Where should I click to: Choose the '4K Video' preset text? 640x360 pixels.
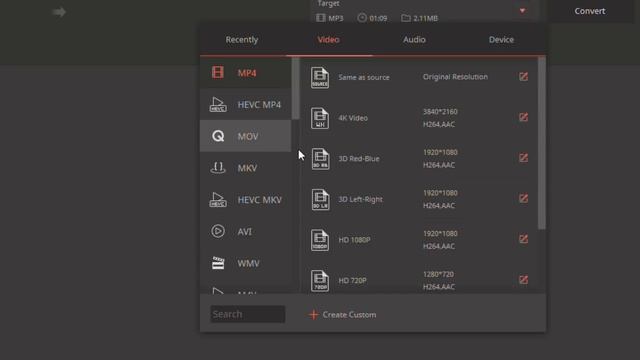(353, 118)
